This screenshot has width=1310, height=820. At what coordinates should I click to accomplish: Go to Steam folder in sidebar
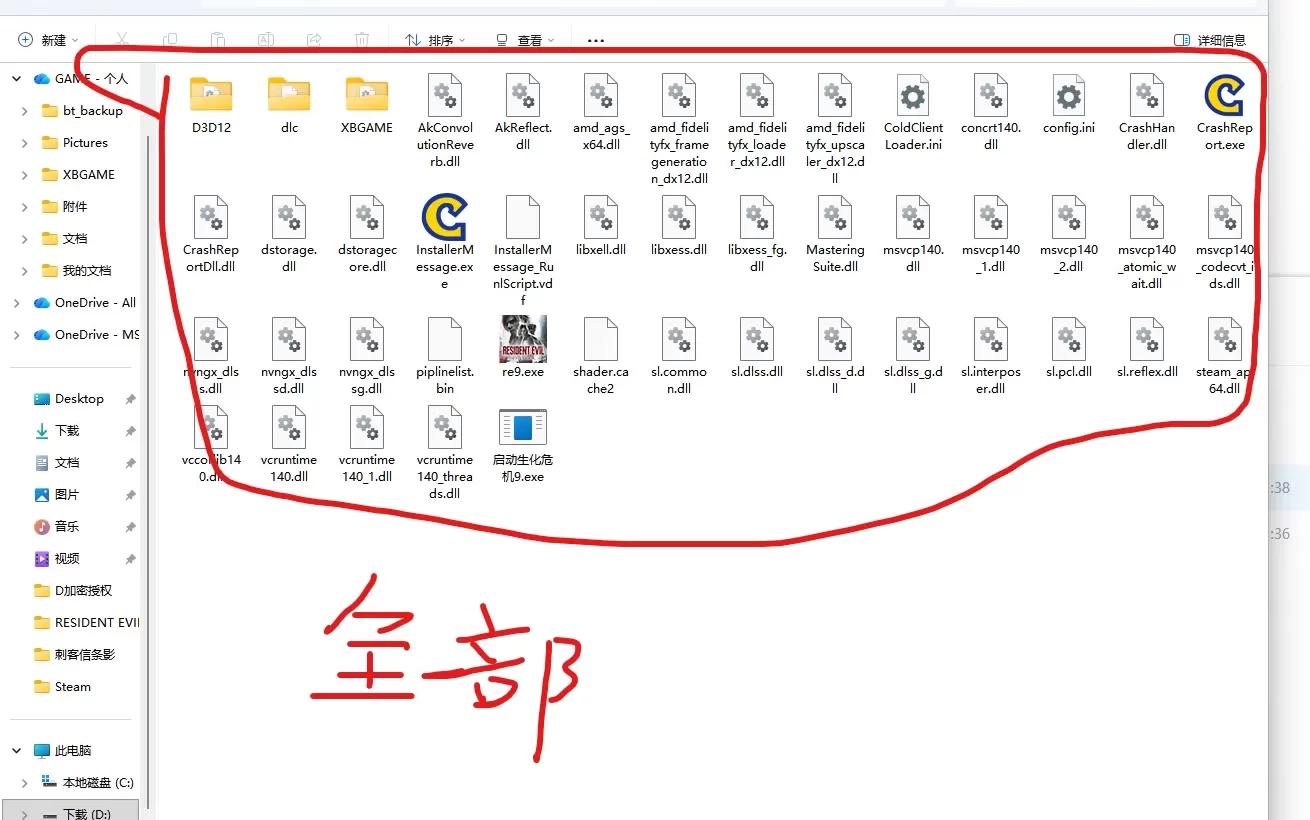pos(72,687)
